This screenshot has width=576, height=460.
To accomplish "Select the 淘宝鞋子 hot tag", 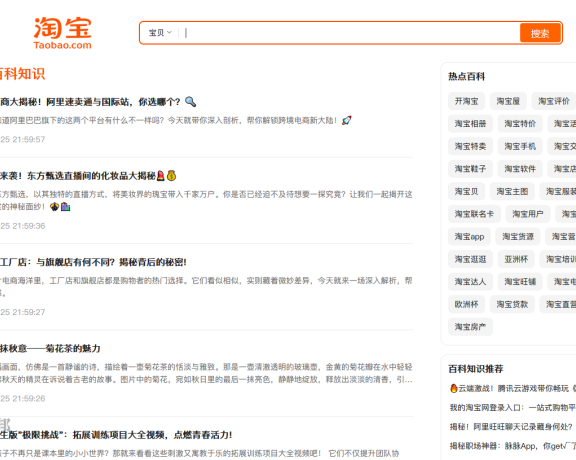I will pos(470,169).
